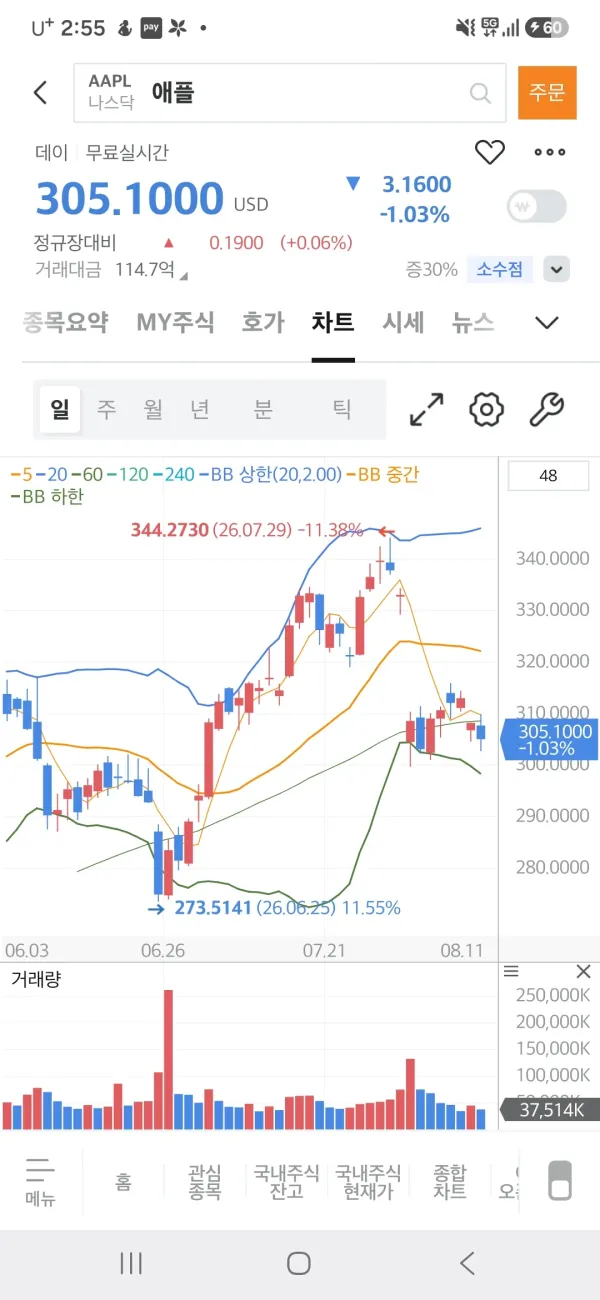Open Android recent apps button
The image size is (600, 1300).
[131, 1263]
